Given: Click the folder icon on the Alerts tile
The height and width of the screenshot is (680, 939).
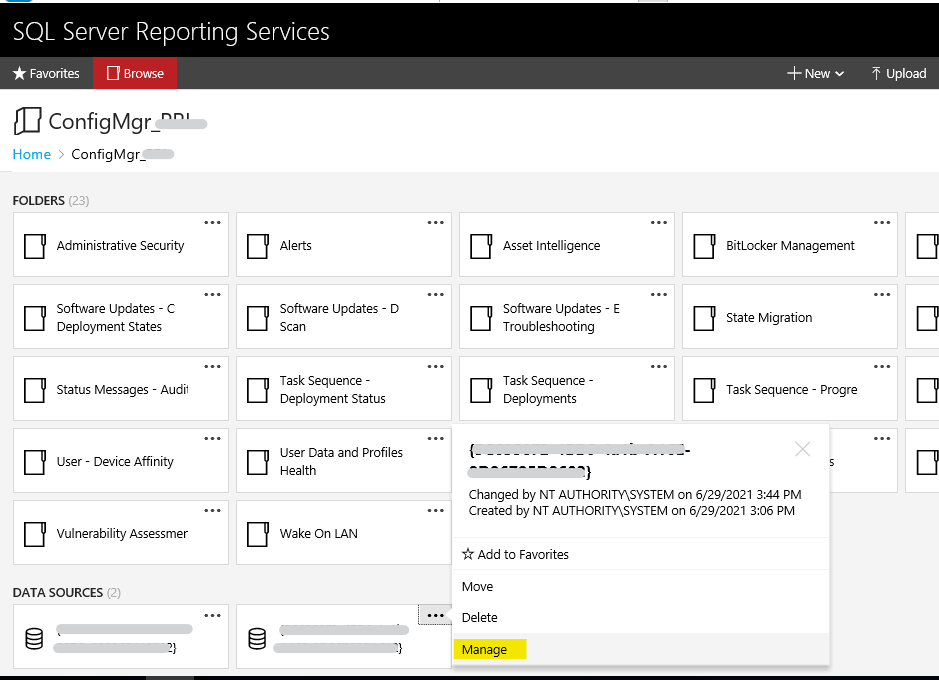Looking at the screenshot, I should [x=257, y=244].
